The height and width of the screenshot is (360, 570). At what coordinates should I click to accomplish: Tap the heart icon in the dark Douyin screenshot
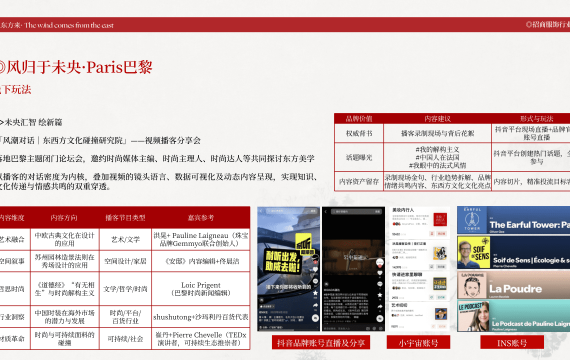pyautogui.click(x=380, y=273)
